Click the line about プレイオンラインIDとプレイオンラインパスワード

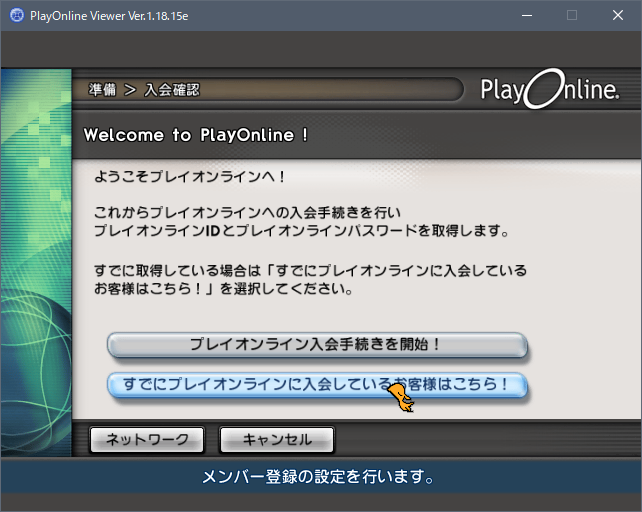[x=301, y=231]
